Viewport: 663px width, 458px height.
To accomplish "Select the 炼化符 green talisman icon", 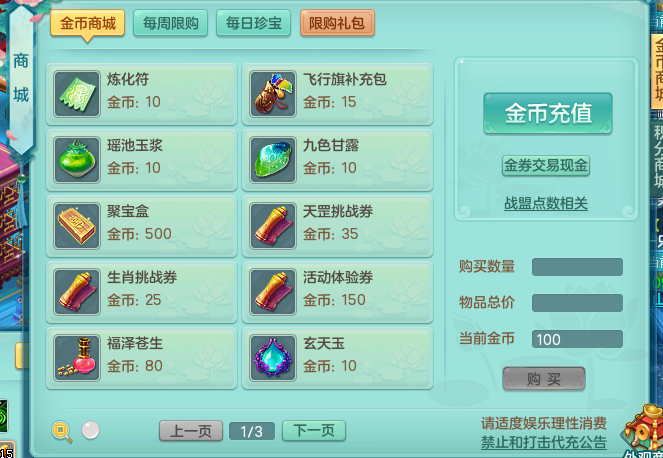I will tap(77, 94).
